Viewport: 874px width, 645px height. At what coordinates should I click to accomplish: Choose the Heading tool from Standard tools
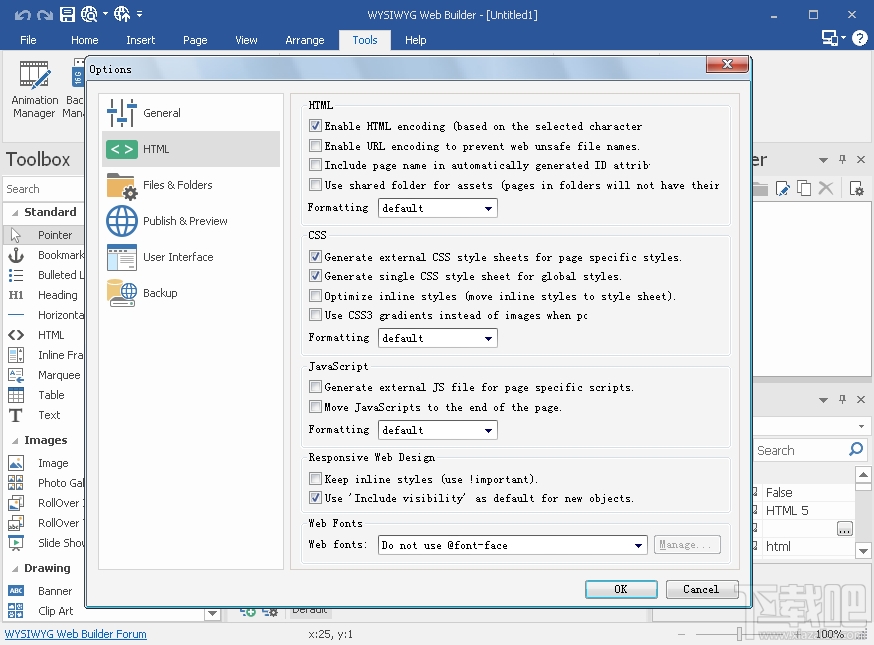[x=56, y=295]
